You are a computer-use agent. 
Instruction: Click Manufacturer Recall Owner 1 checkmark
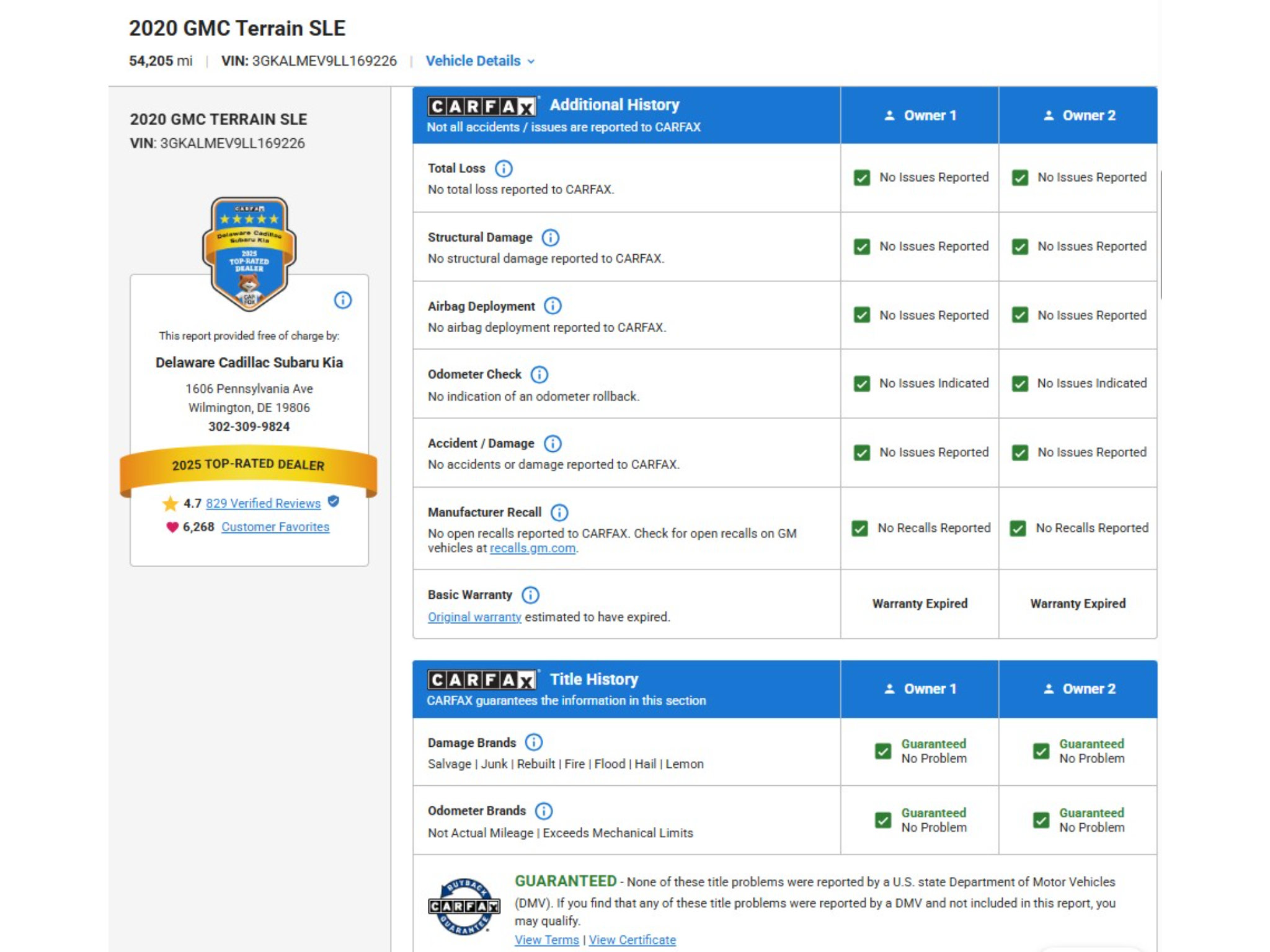tap(859, 528)
